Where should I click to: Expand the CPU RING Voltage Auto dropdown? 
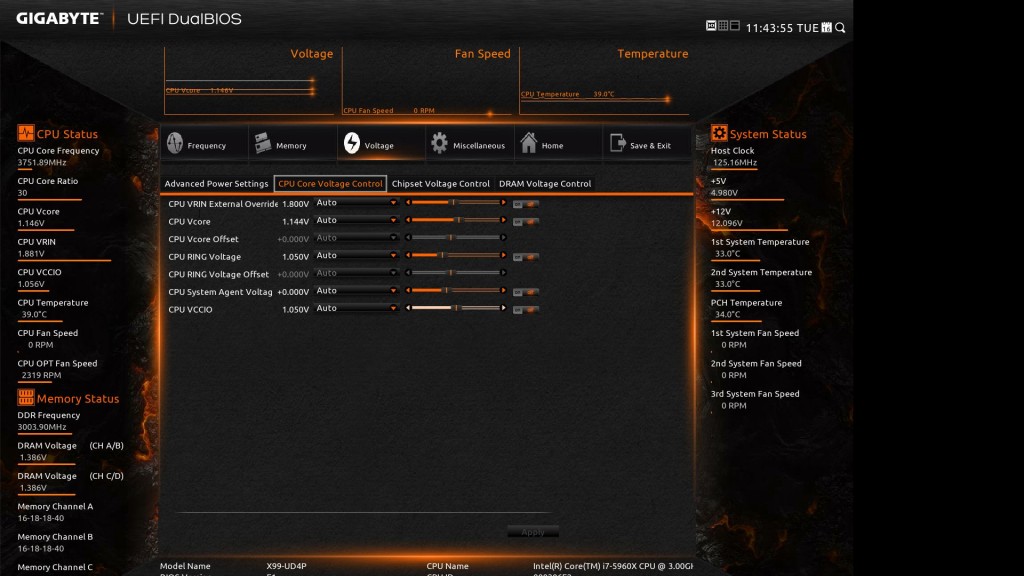(x=357, y=256)
